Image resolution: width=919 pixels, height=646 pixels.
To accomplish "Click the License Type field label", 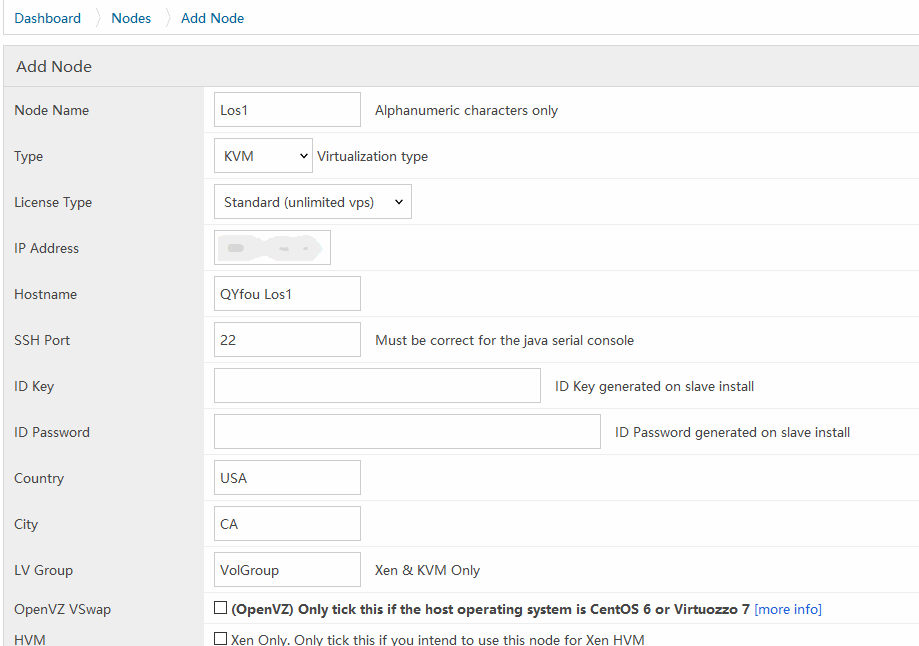I will click(x=53, y=202).
